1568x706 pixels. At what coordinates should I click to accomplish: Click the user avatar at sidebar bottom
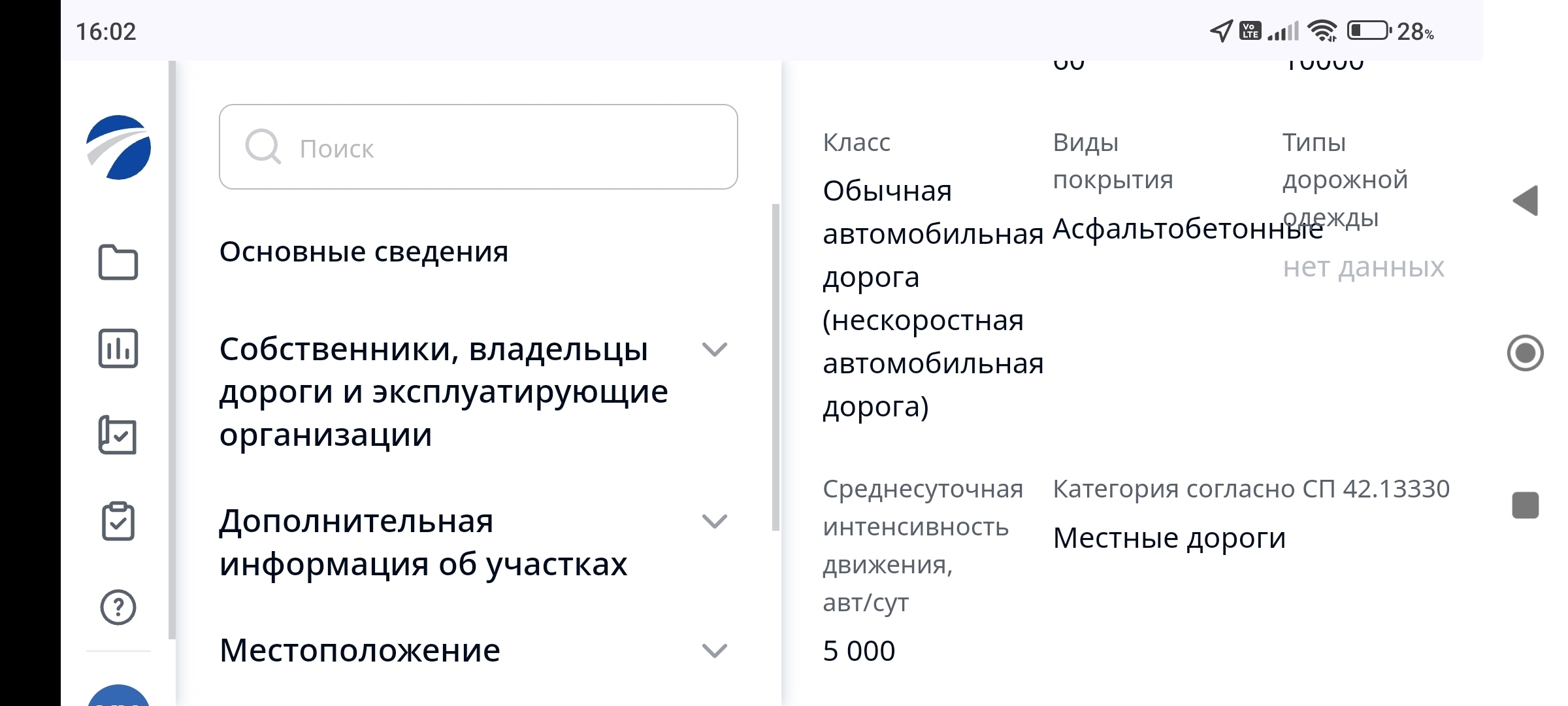click(x=118, y=695)
